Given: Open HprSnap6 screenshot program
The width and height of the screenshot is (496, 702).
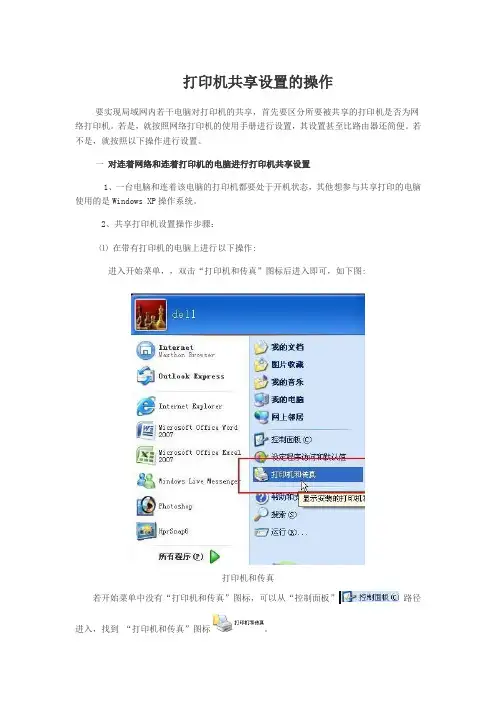Looking at the screenshot, I should [162, 531].
